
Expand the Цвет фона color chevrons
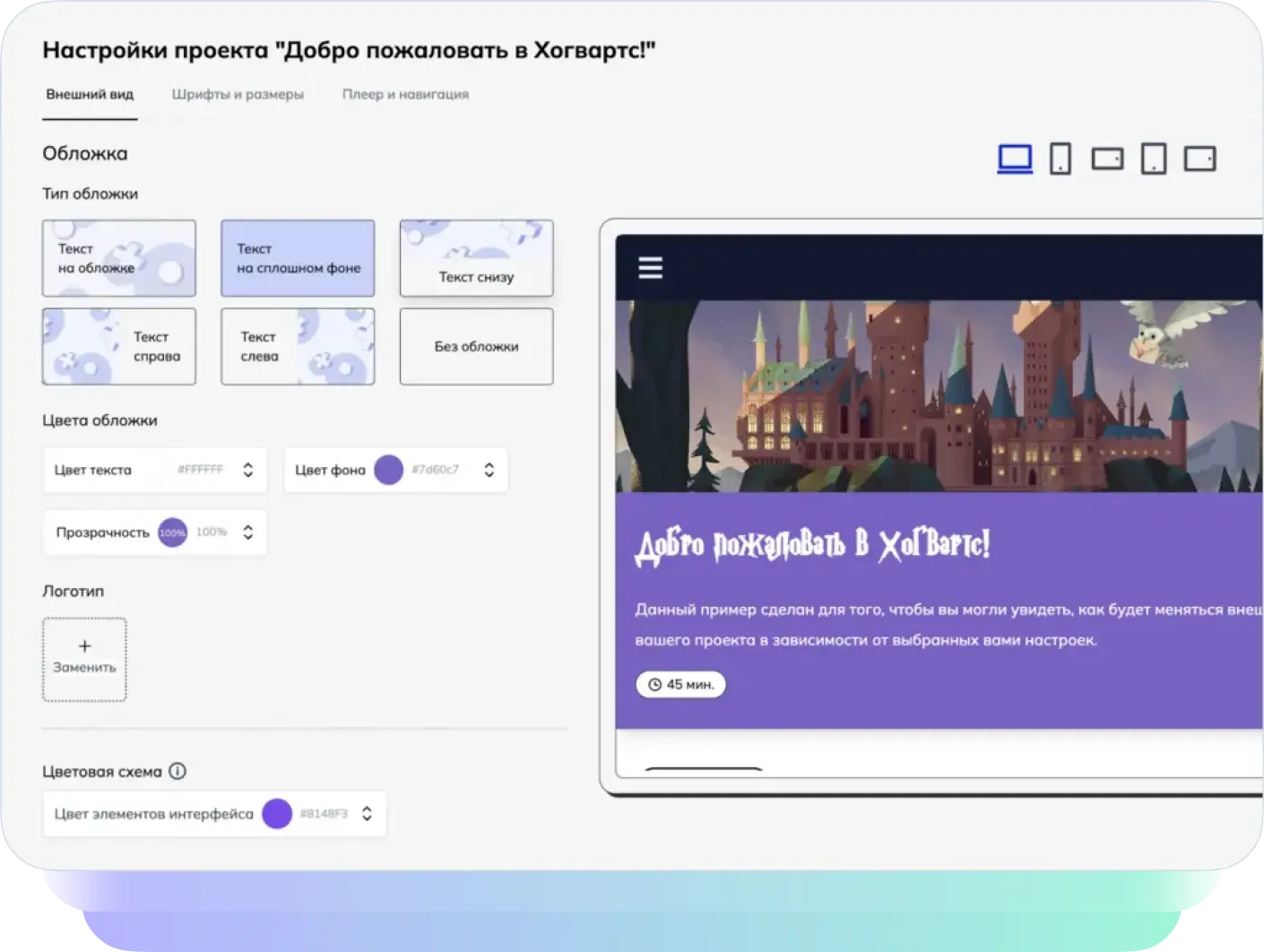coord(489,470)
